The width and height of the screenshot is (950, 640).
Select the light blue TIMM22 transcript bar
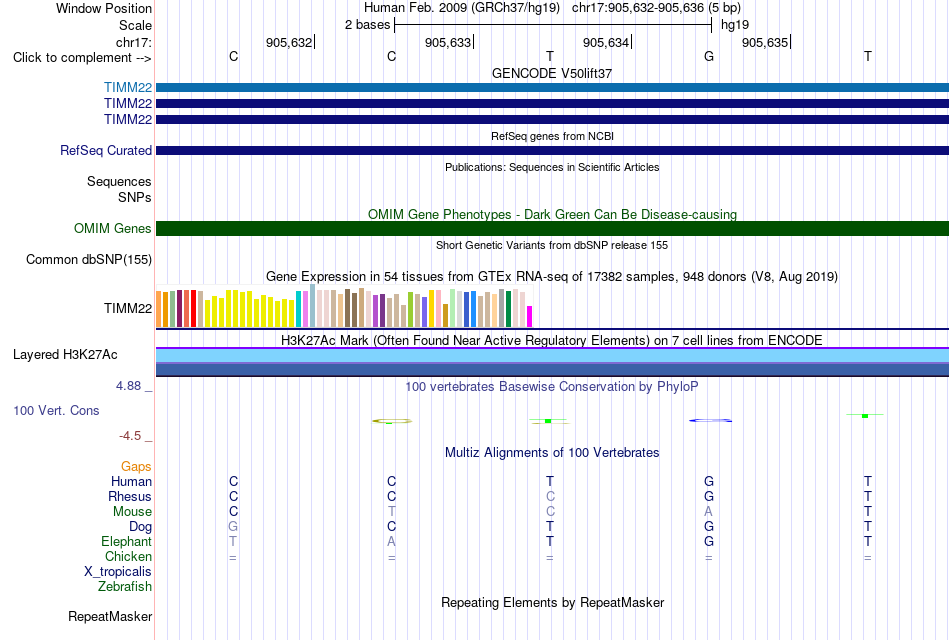552,88
